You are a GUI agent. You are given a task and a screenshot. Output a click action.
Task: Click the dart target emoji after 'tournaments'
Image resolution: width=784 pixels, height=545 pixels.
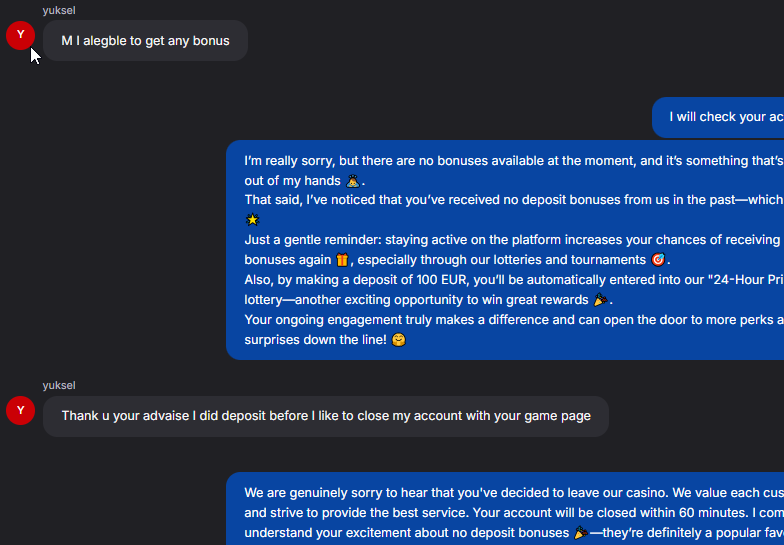click(x=658, y=260)
